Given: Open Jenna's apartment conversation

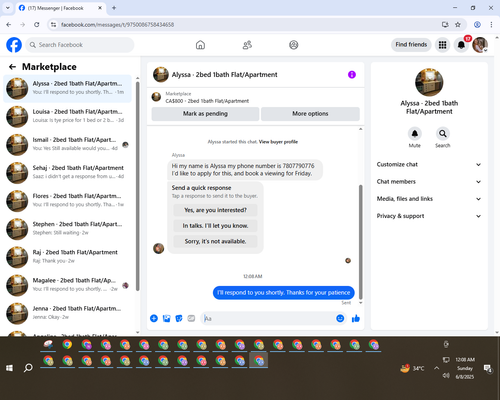Looking at the screenshot, I should [68, 313].
